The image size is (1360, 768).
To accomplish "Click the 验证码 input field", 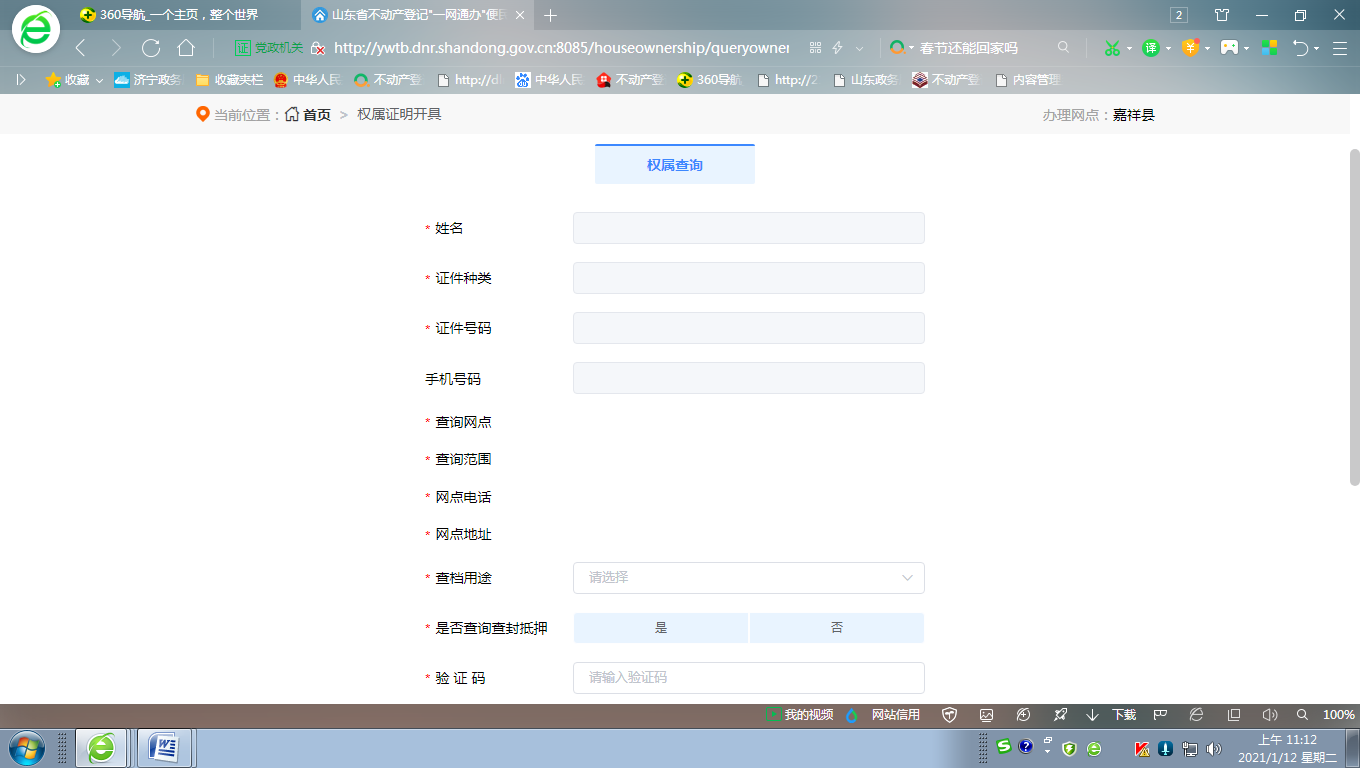I will [x=748, y=678].
